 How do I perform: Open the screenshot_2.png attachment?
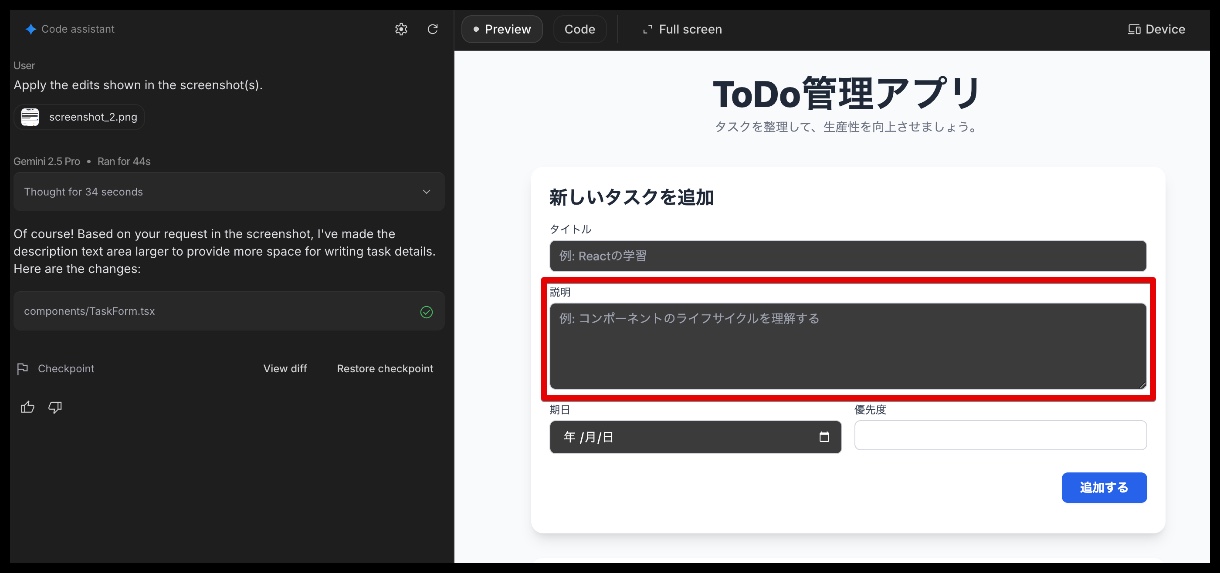pos(82,117)
